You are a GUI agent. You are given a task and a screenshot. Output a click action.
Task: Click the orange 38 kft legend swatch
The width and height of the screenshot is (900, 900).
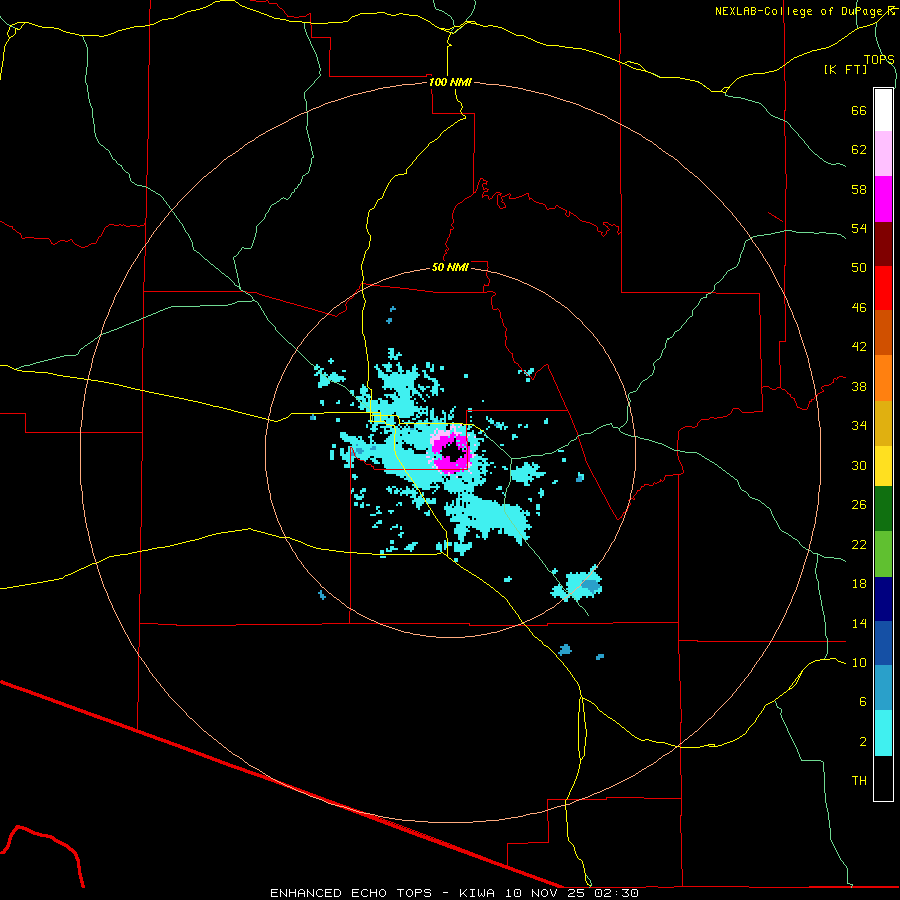pyautogui.click(x=883, y=378)
